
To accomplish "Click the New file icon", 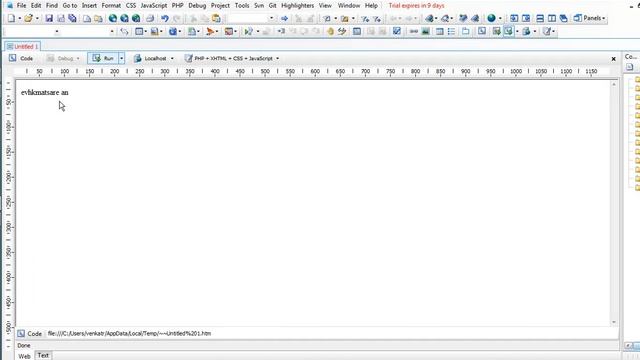I will tap(11, 18).
